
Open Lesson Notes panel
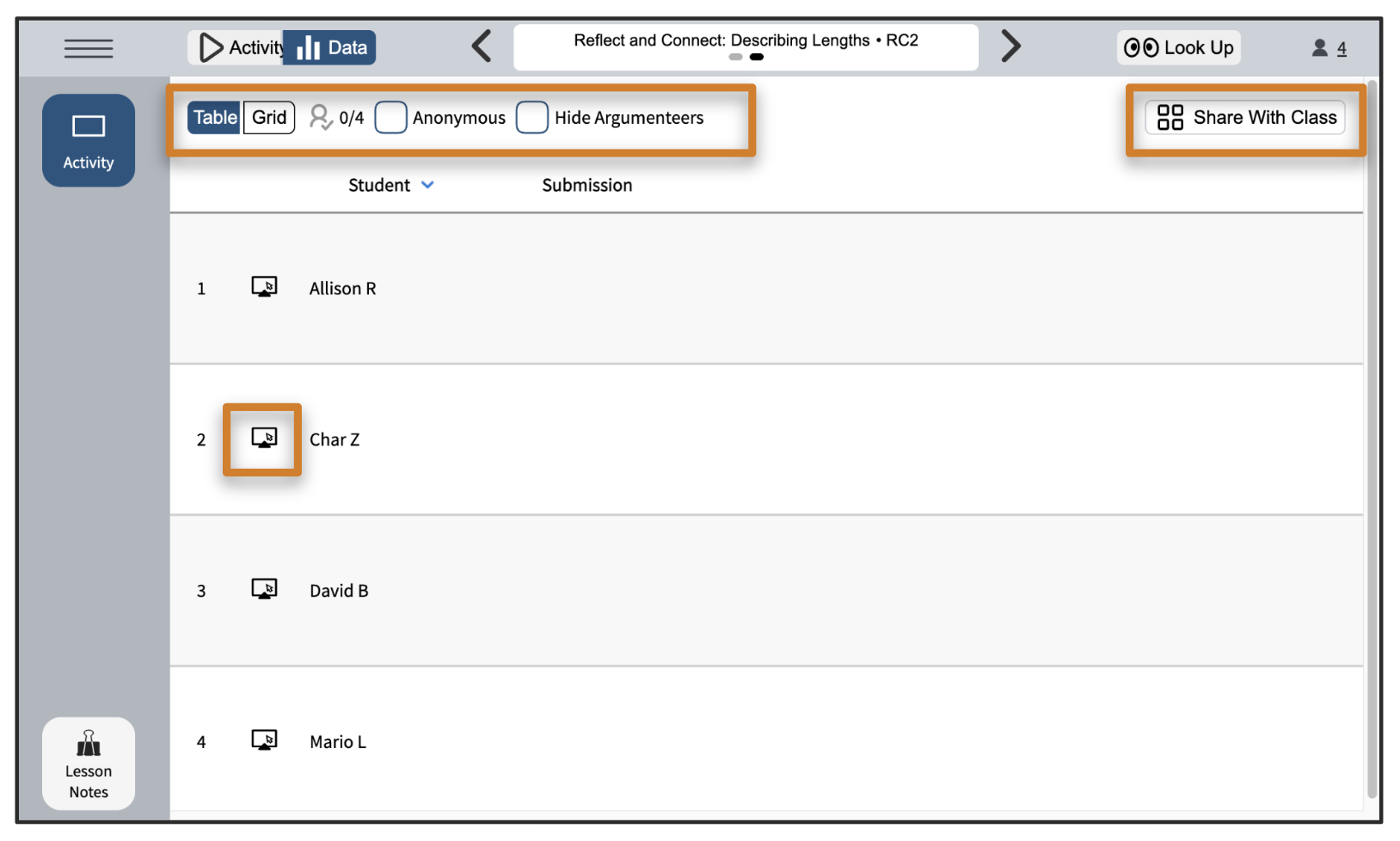tap(89, 764)
